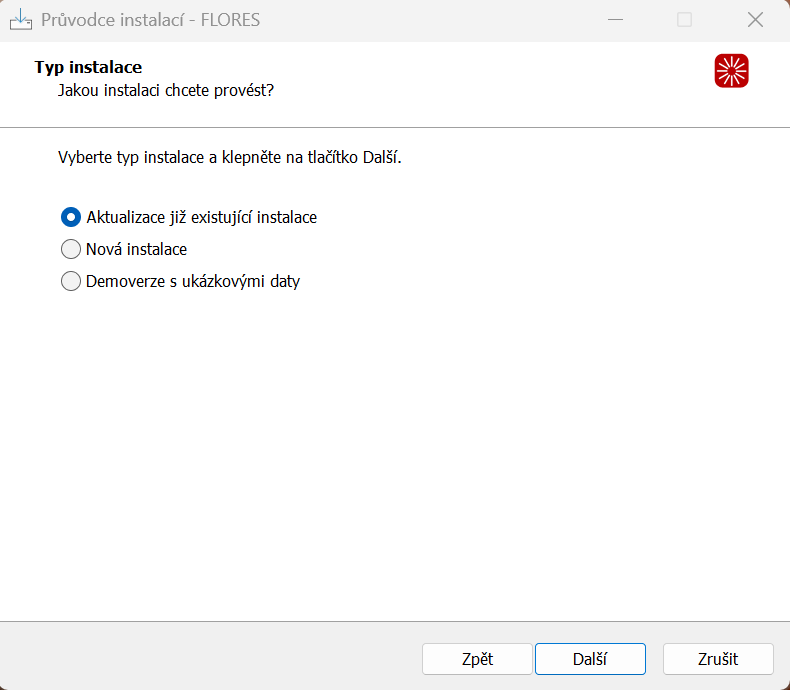Click the 'Průvodce instalací - FLORES' title text

150,20
